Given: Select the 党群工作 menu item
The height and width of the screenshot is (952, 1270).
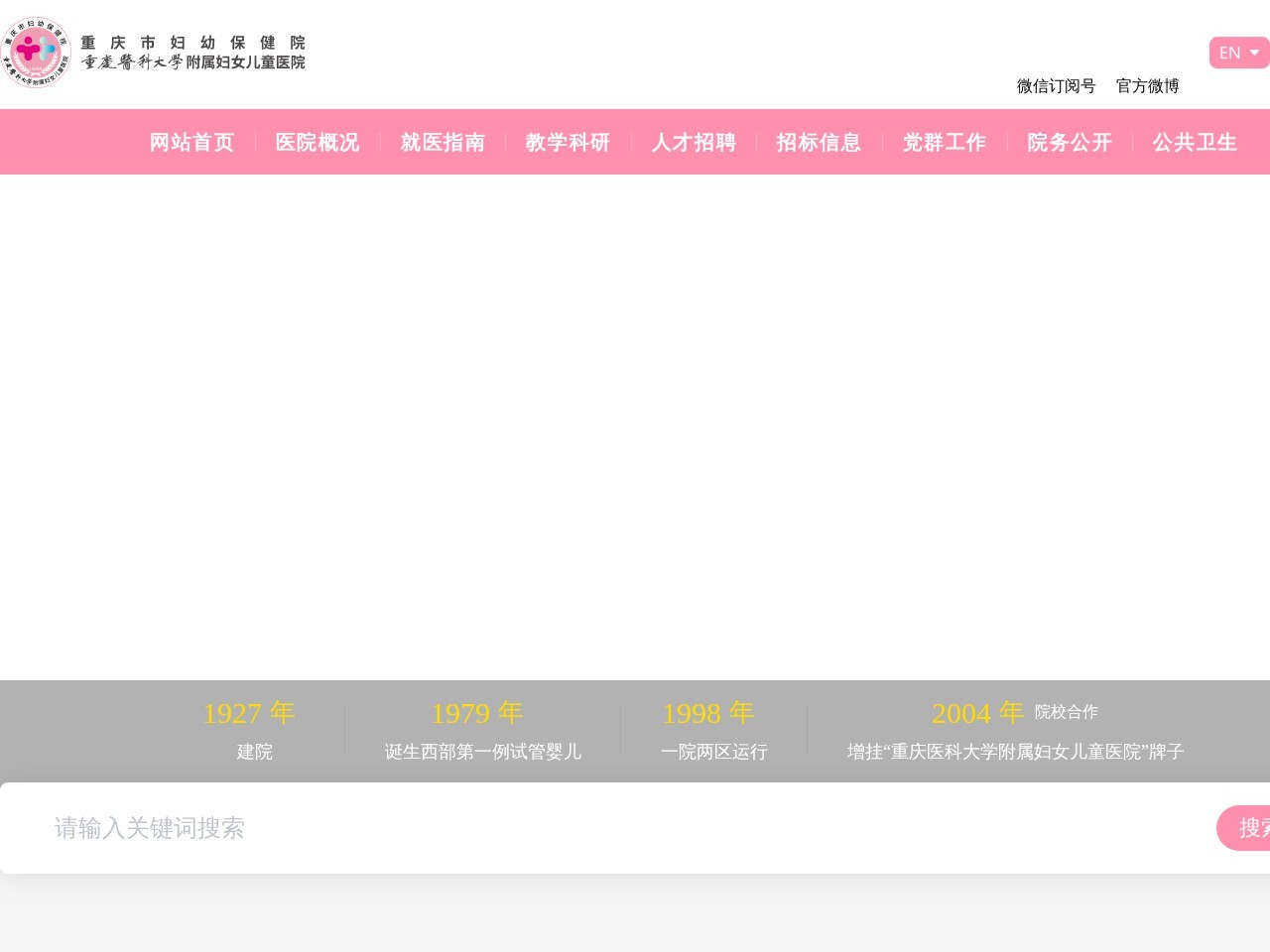Looking at the screenshot, I should [x=945, y=143].
